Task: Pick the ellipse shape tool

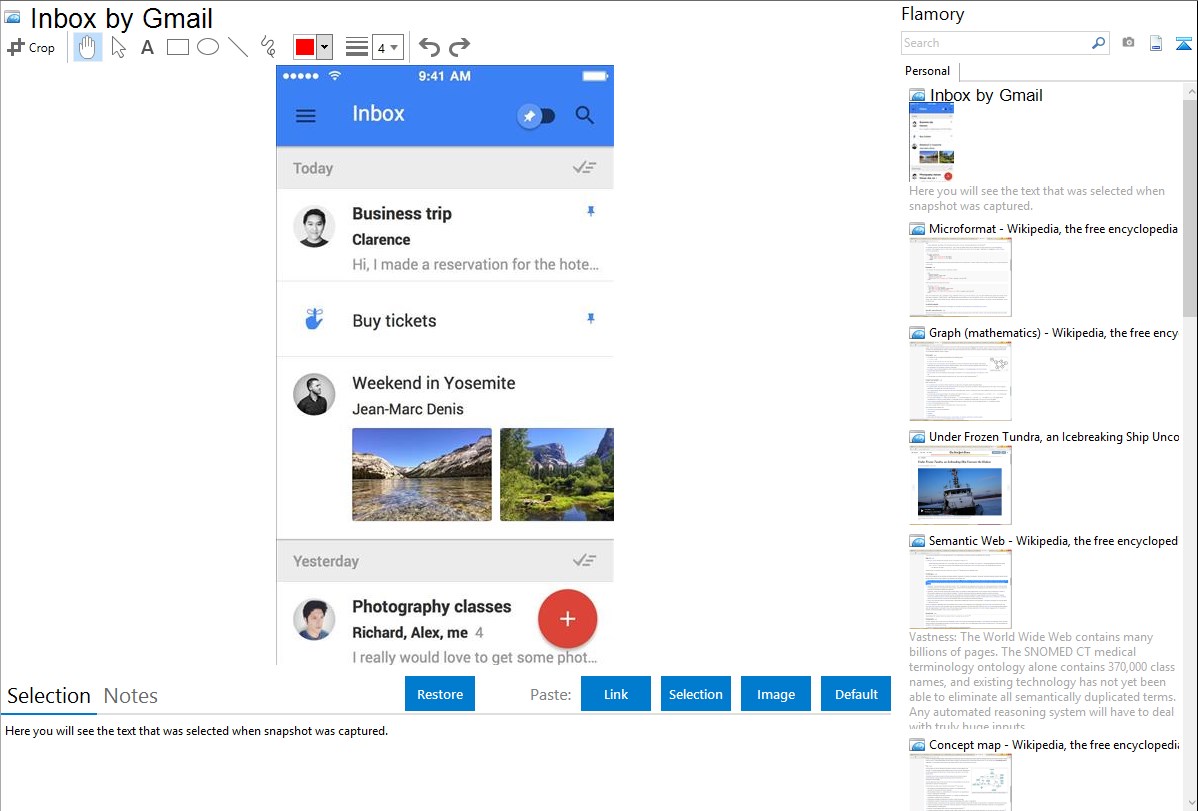Action: point(208,47)
